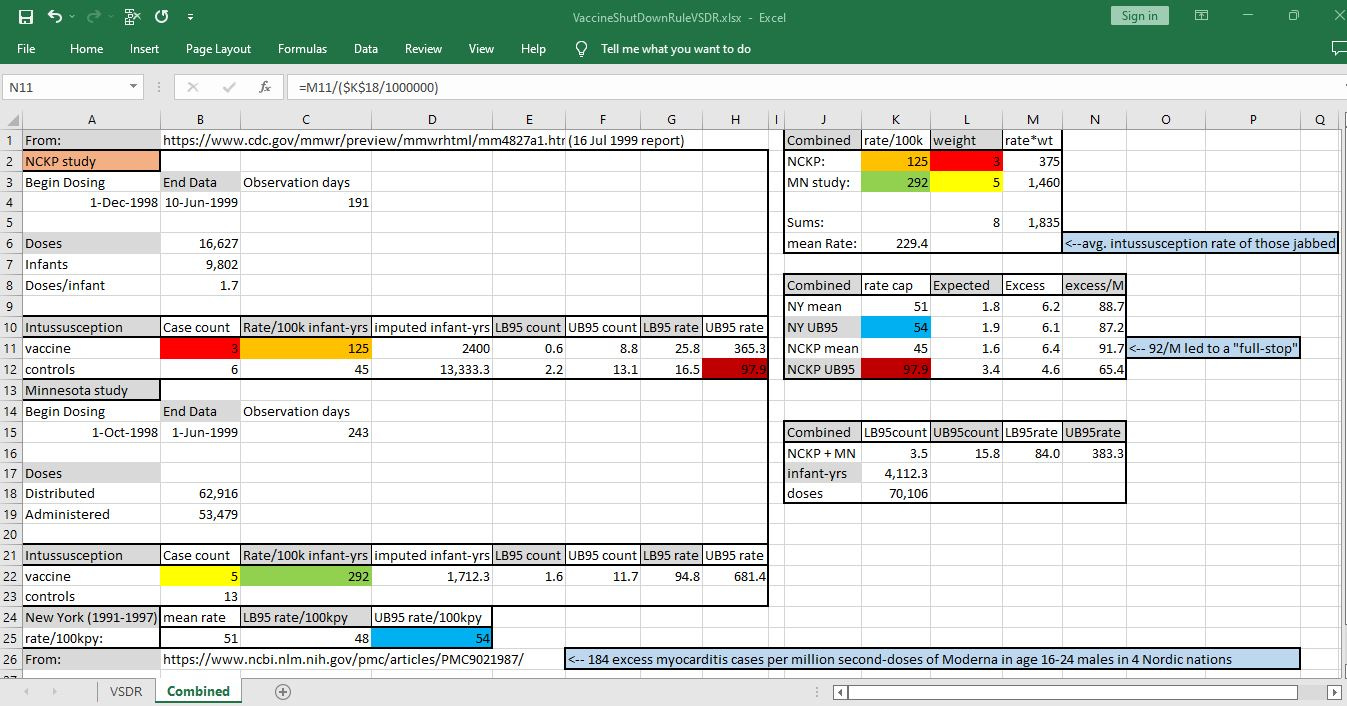
Task: Click the Redo arrow icon
Action: 96,16
